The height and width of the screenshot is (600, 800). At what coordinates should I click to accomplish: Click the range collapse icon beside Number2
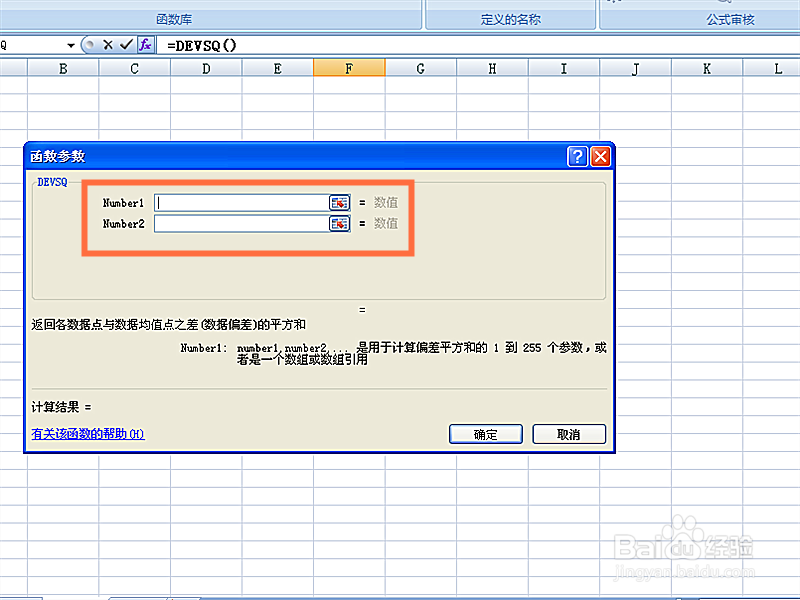(x=339, y=223)
